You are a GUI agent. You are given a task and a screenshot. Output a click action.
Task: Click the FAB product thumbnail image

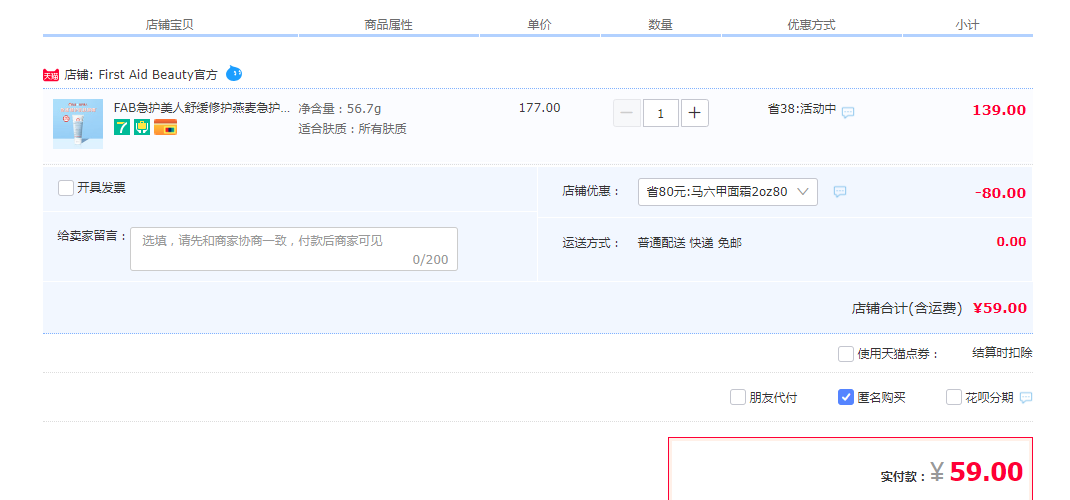tap(78, 123)
